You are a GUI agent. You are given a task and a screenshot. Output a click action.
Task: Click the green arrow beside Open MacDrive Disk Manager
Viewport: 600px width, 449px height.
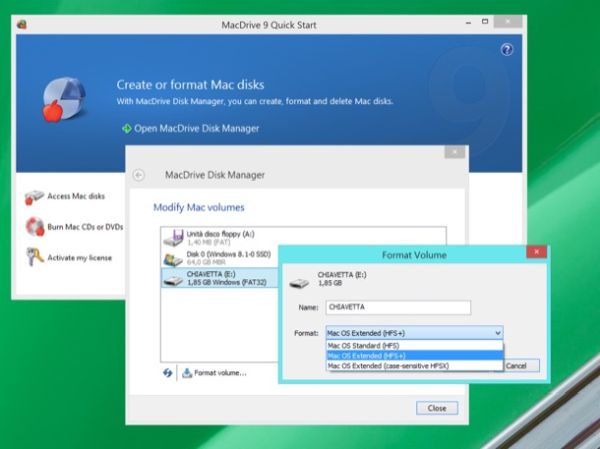[127, 129]
